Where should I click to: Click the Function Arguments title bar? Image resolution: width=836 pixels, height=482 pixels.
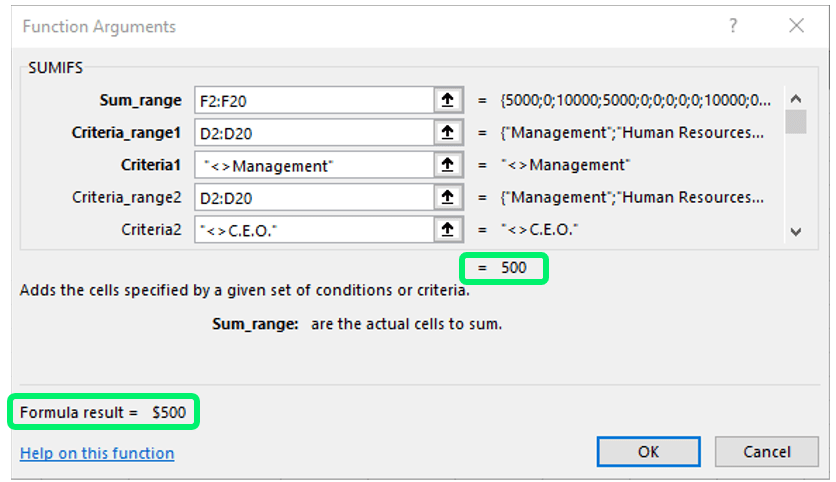(300, 26)
